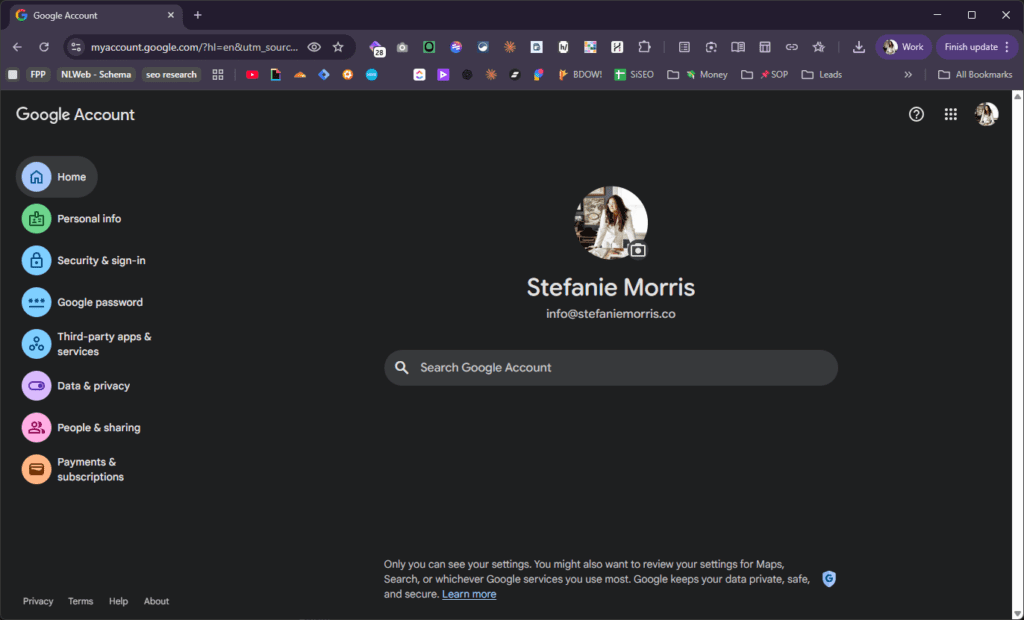Open Google apps grid launcher
The image size is (1024, 620).
pos(950,115)
